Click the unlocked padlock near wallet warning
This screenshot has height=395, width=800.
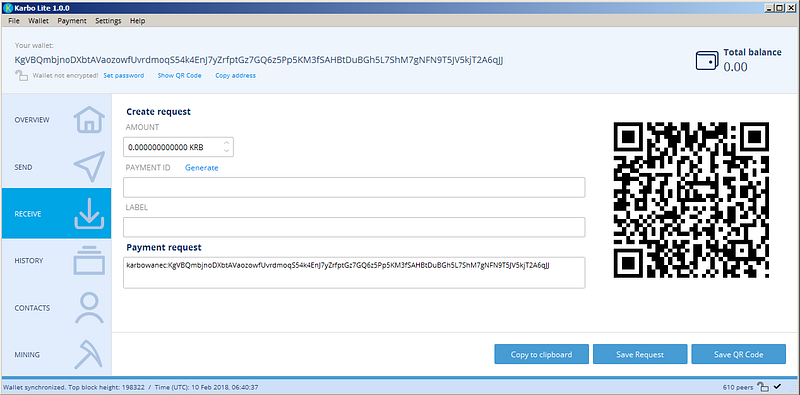tap(21, 76)
